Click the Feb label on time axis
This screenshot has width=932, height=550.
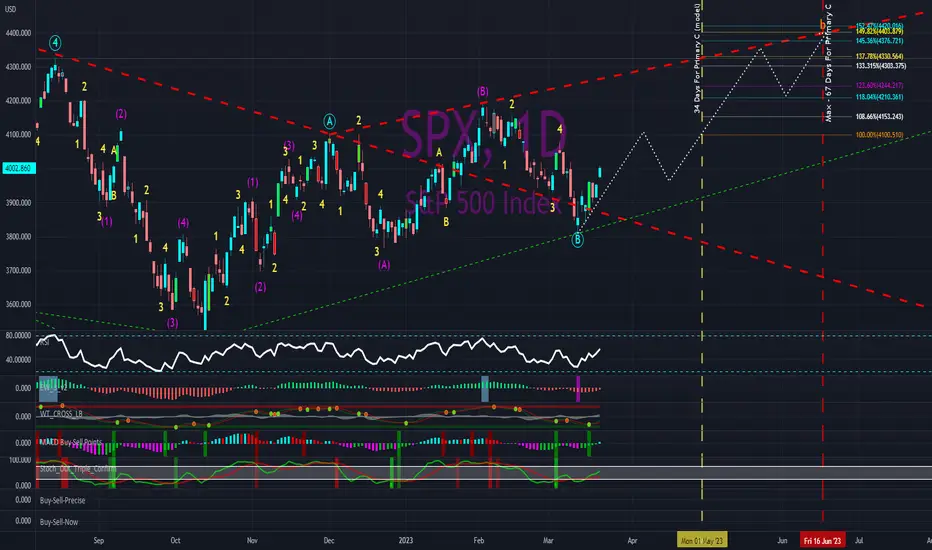pos(478,540)
